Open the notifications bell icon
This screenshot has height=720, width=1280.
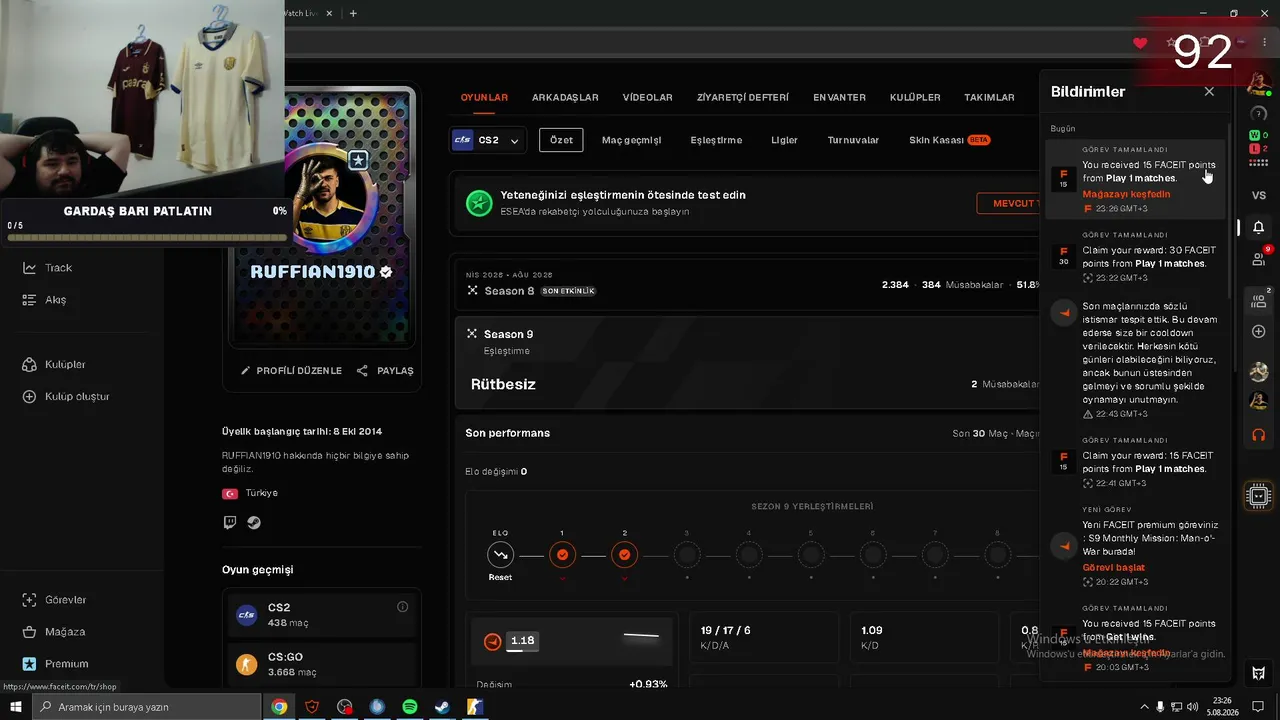1259,227
